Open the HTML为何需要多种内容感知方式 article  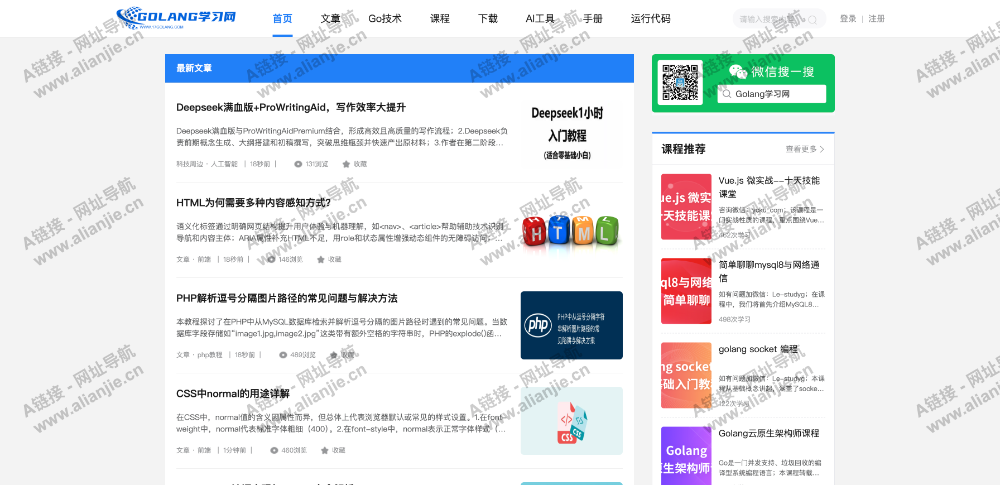pos(254,203)
